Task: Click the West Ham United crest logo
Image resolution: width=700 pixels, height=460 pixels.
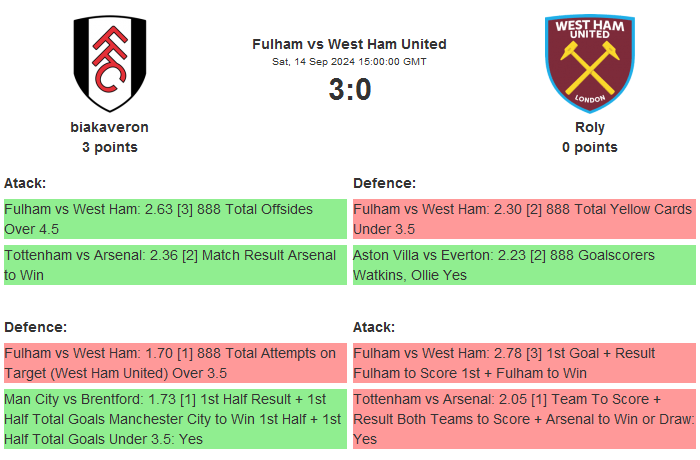Action: (x=589, y=63)
